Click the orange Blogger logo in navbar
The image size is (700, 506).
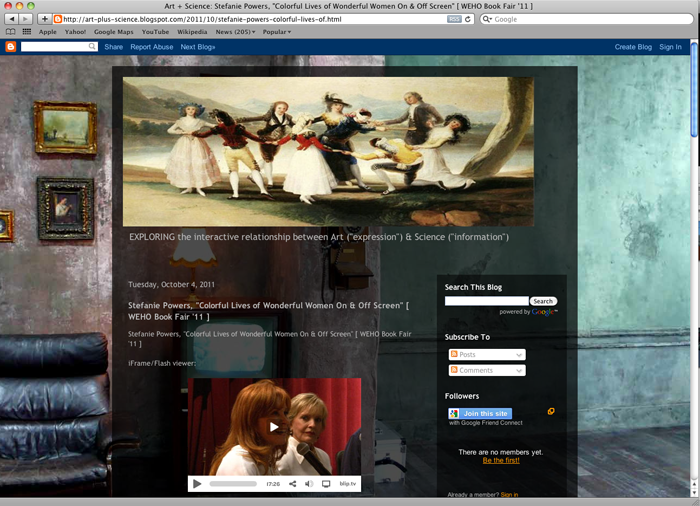[11, 46]
